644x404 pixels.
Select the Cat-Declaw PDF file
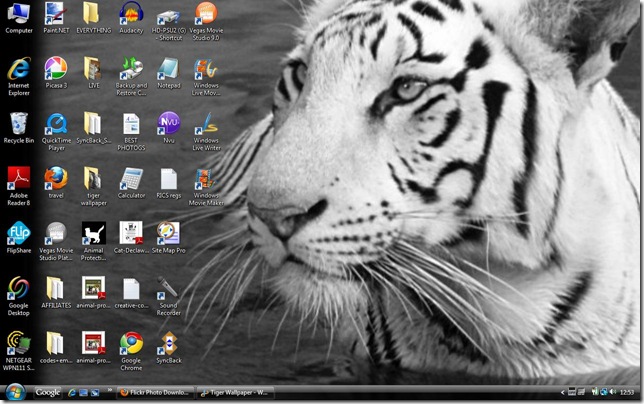(x=131, y=238)
